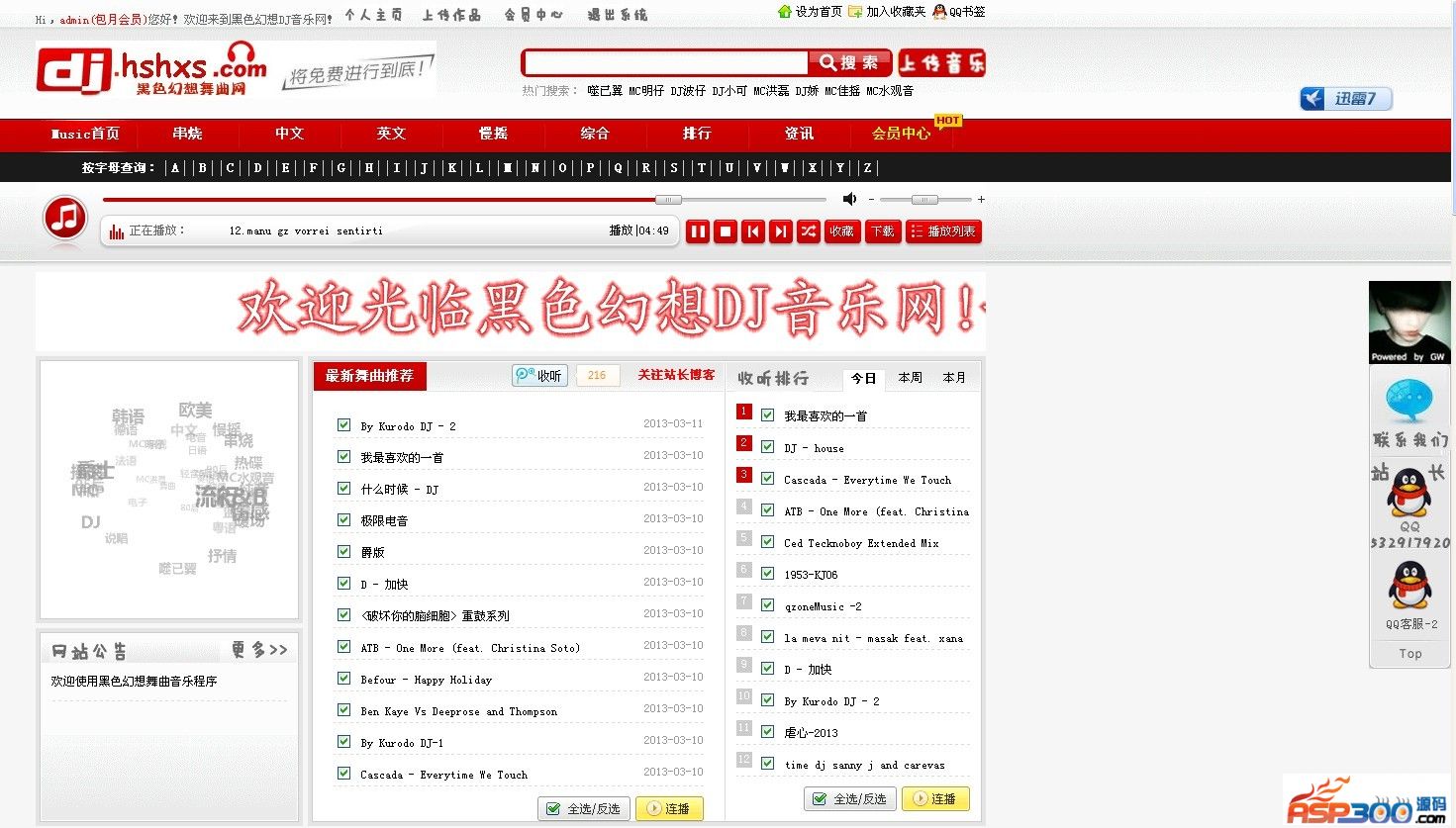Click 全选/反选 under the 最新舞曲推荐 list

[x=584, y=808]
